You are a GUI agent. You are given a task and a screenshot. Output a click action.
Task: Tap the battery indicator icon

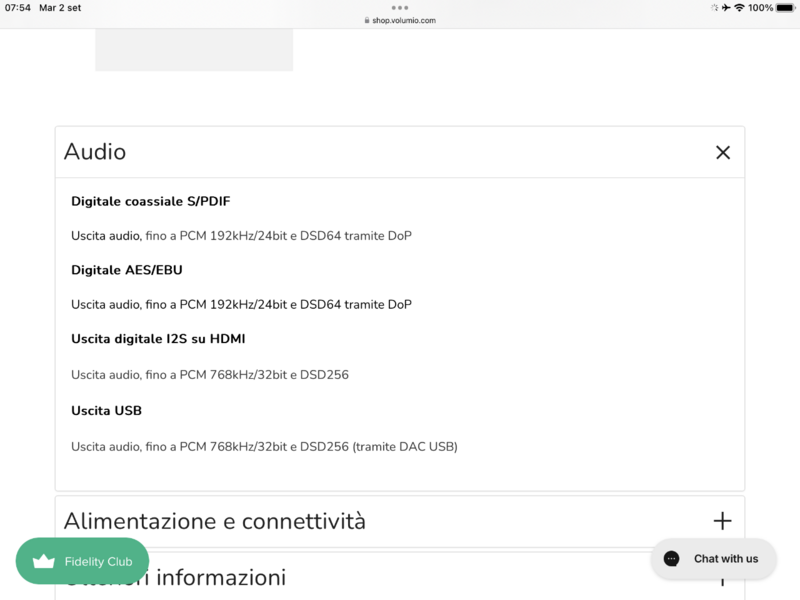pyautogui.click(x=785, y=8)
